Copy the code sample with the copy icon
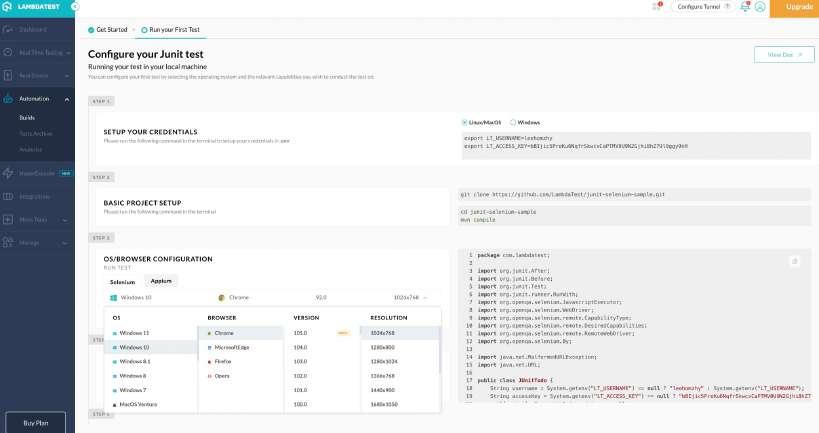Viewport: 819px width, 433px height. click(794, 261)
